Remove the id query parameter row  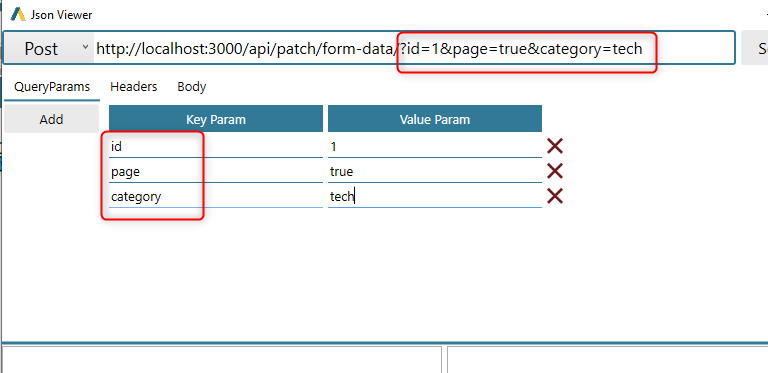[x=554, y=146]
